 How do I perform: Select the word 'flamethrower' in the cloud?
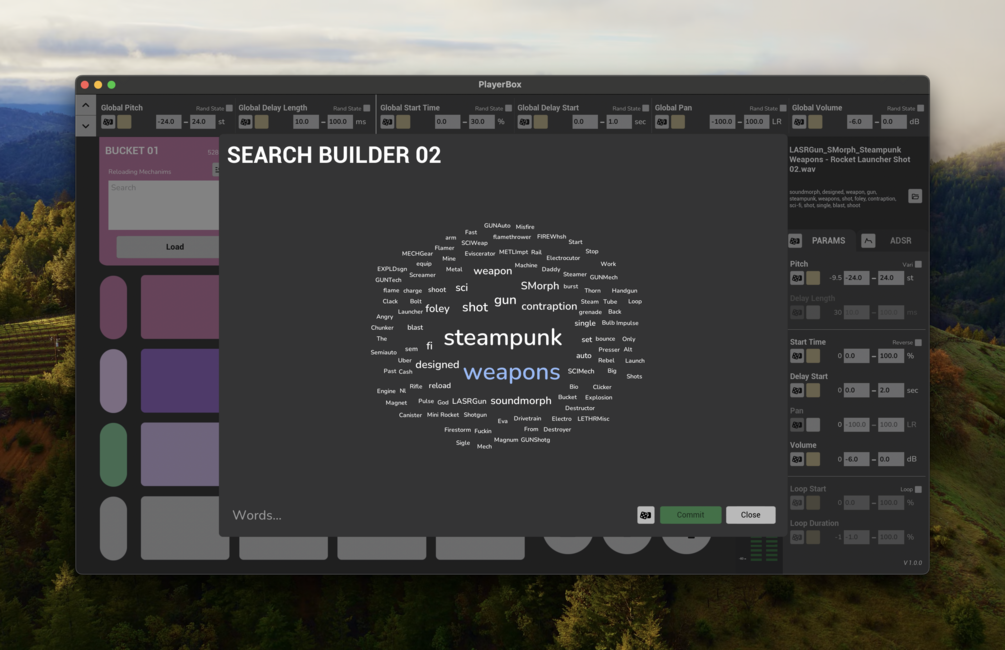pos(511,237)
